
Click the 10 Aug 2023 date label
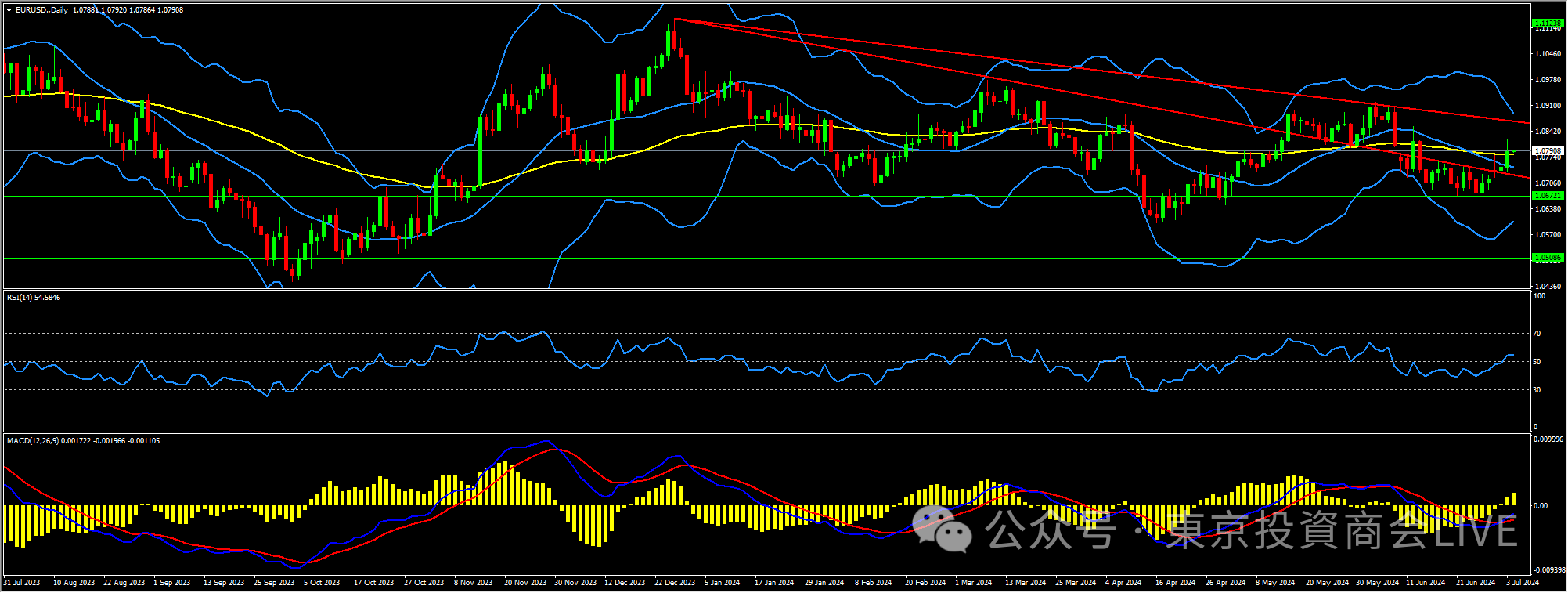(x=74, y=583)
